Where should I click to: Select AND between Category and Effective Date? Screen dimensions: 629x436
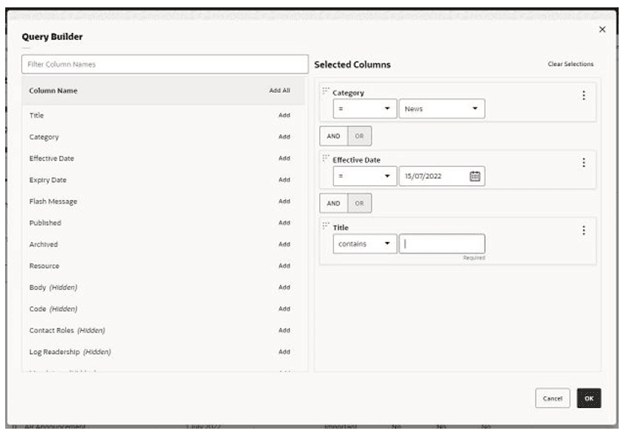[x=333, y=136]
